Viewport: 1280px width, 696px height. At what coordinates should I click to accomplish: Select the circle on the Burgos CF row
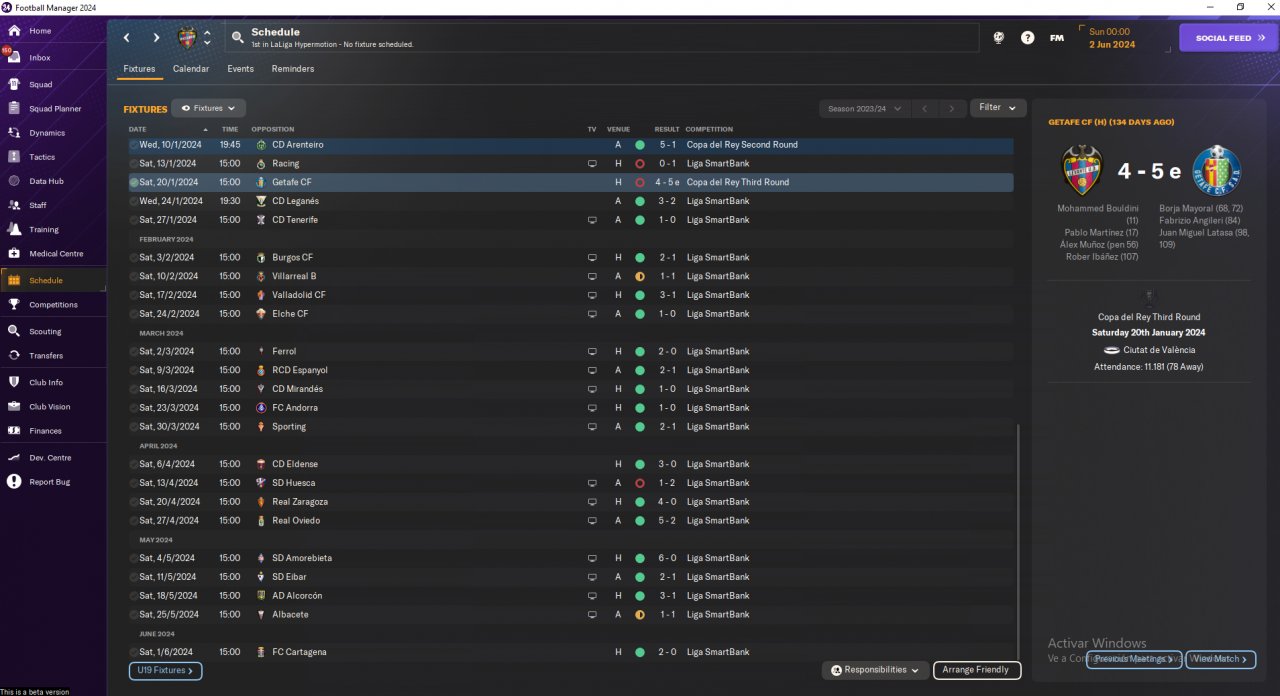click(x=134, y=258)
